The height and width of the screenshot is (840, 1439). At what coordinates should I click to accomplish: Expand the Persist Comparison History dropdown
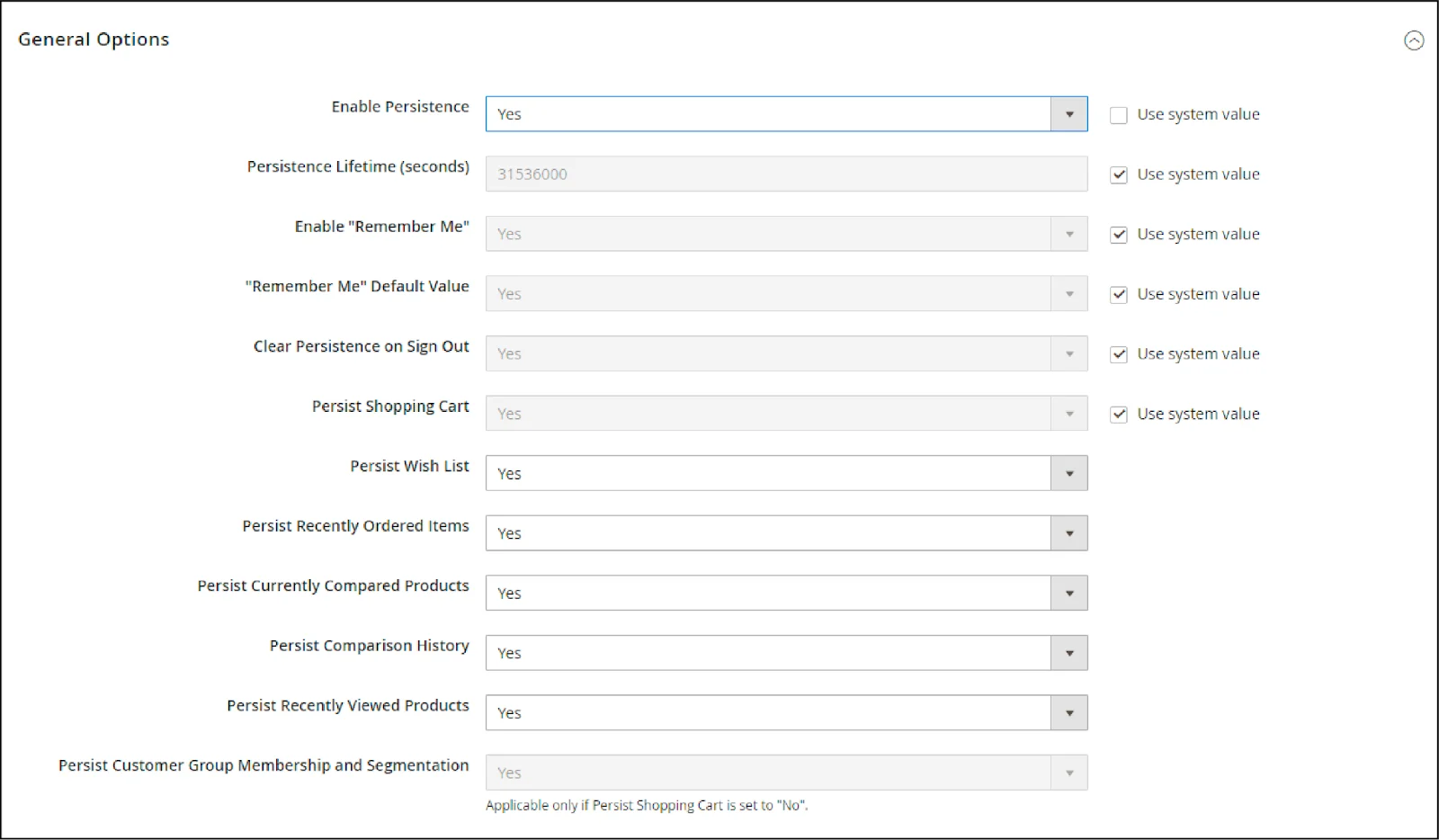click(786, 653)
